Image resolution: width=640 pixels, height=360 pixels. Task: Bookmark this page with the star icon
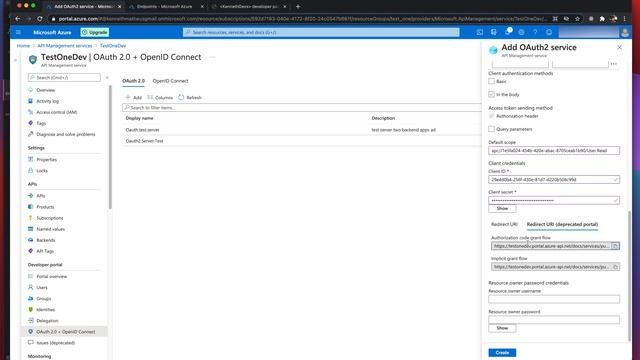point(577,19)
